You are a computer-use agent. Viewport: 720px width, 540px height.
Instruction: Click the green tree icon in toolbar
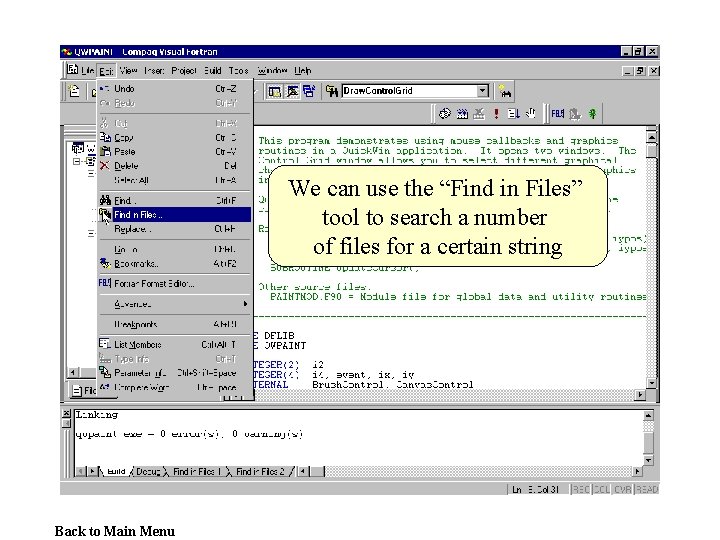(x=593, y=113)
